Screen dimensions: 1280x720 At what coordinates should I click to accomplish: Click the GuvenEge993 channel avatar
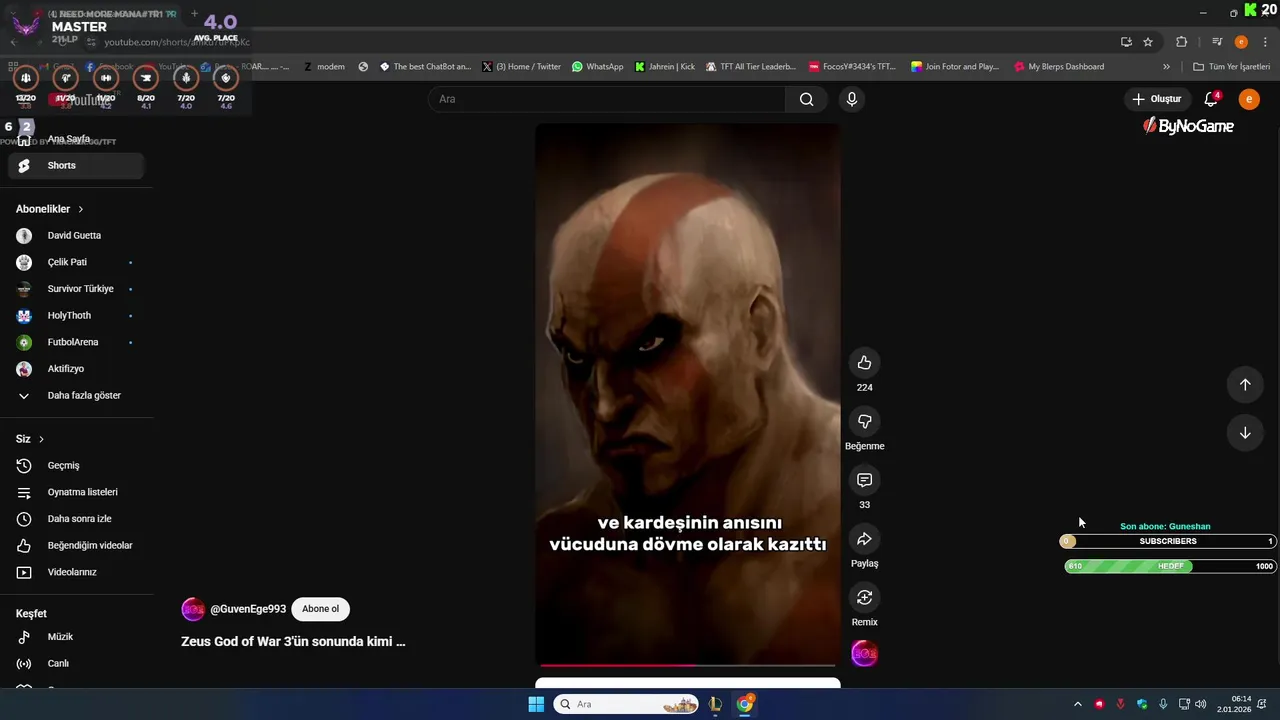[x=193, y=609]
